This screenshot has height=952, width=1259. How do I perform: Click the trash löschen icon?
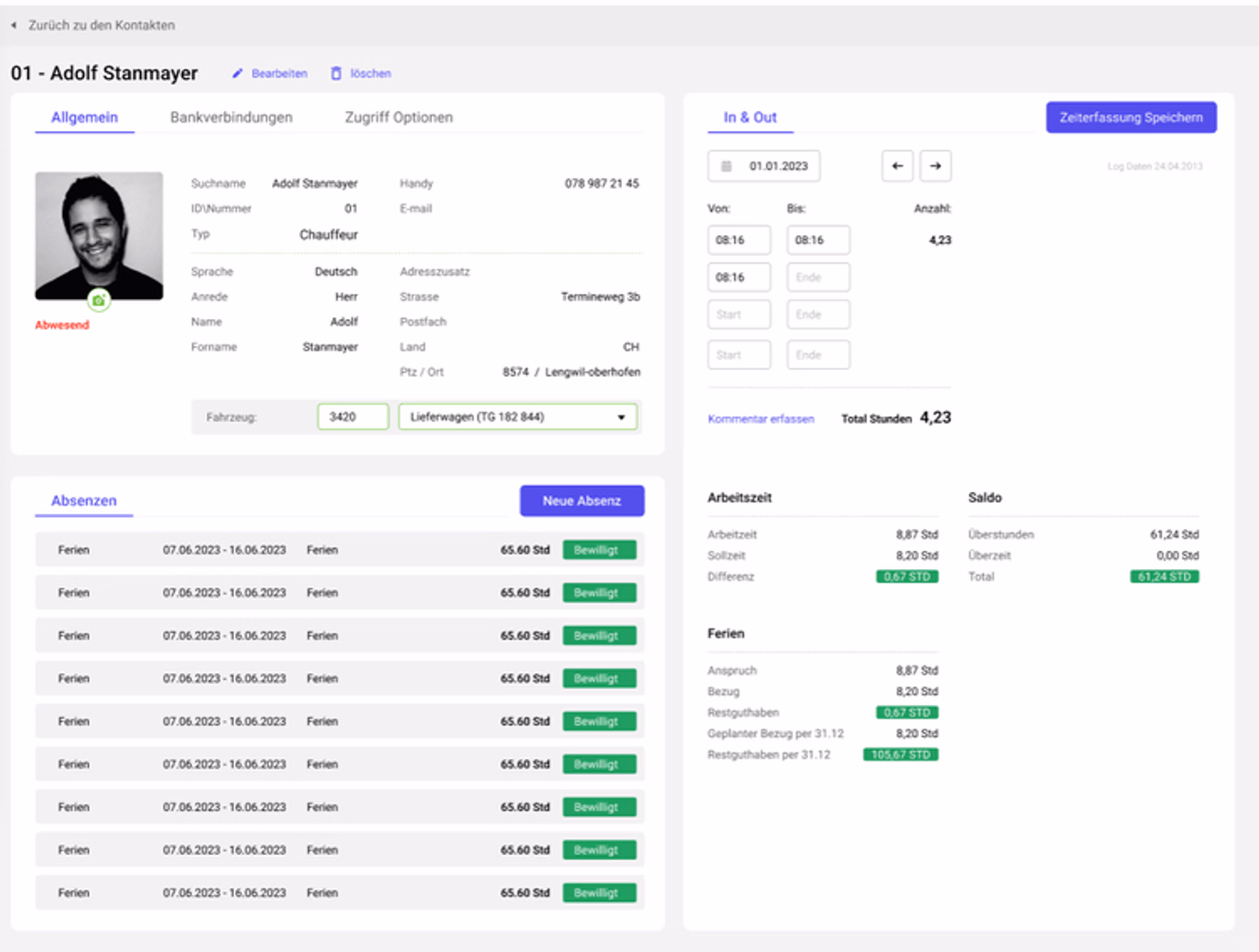tap(336, 73)
